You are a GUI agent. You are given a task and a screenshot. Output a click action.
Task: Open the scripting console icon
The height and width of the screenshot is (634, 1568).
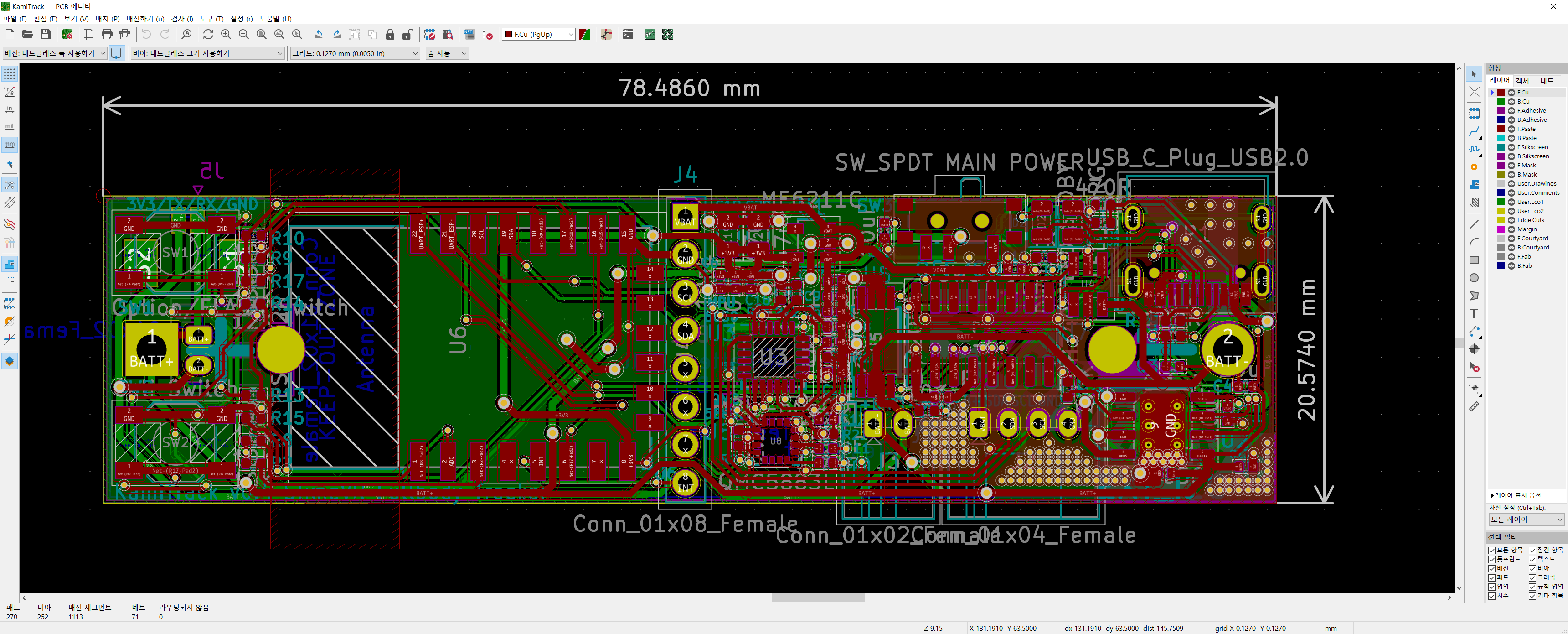coord(628,35)
